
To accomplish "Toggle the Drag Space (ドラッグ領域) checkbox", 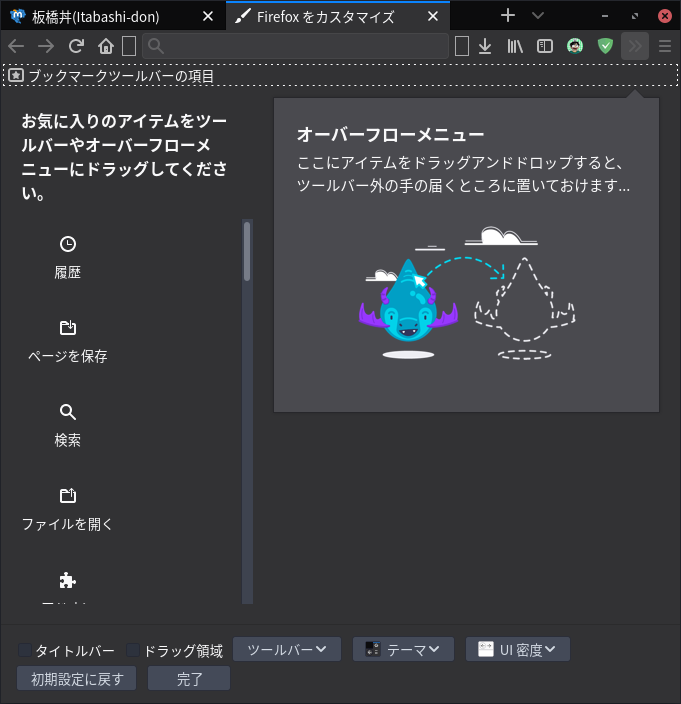I will point(134,651).
